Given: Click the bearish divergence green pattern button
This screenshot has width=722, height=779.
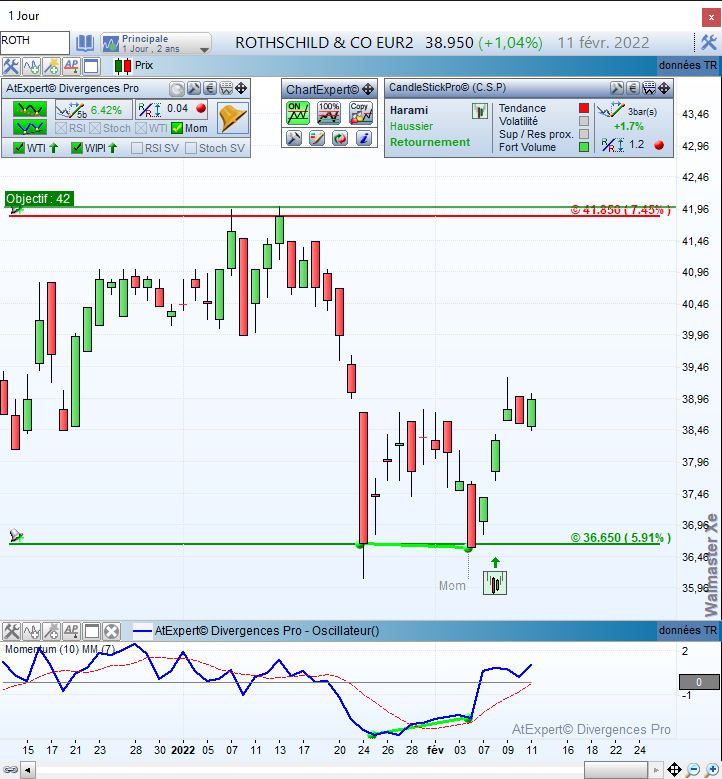Looking at the screenshot, I should [30, 109].
